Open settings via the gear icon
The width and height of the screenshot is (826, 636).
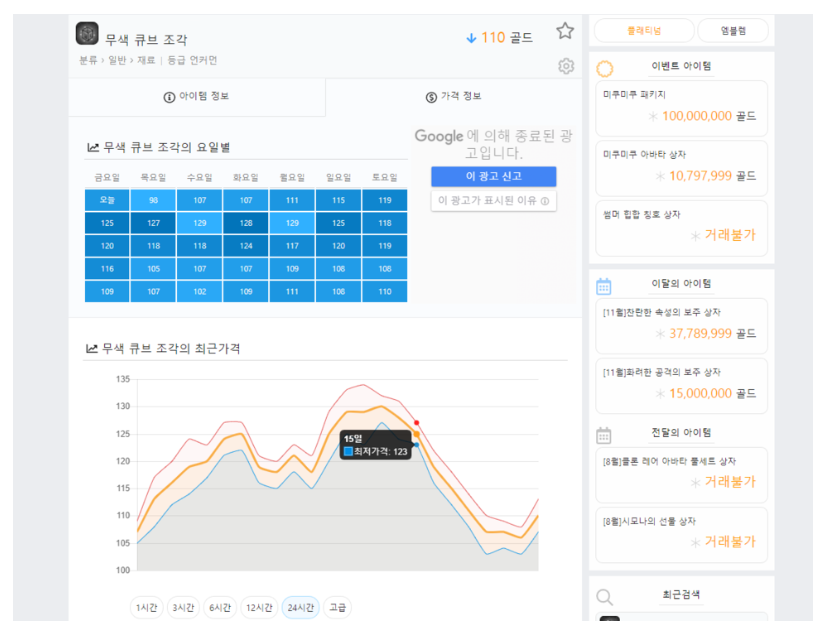[566, 66]
